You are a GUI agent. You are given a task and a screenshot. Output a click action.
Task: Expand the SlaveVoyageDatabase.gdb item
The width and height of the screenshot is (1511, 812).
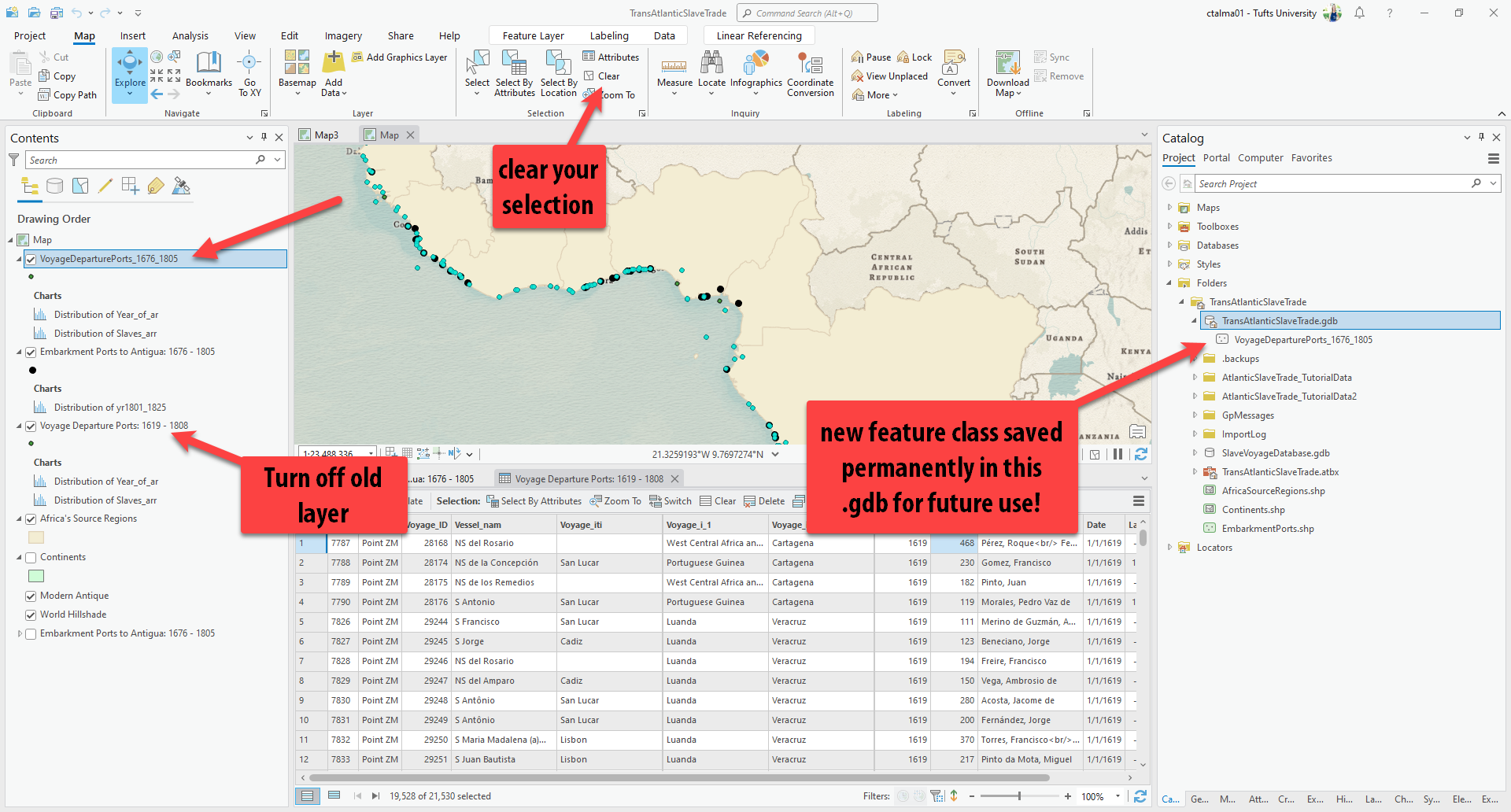pyautogui.click(x=1195, y=453)
